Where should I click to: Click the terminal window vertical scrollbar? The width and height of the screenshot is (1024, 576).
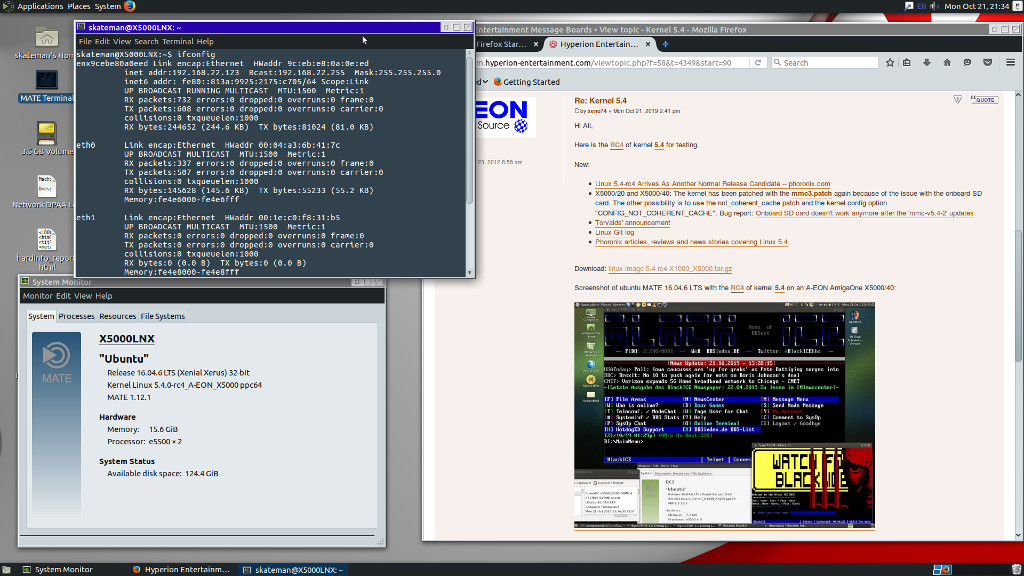pos(470,163)
